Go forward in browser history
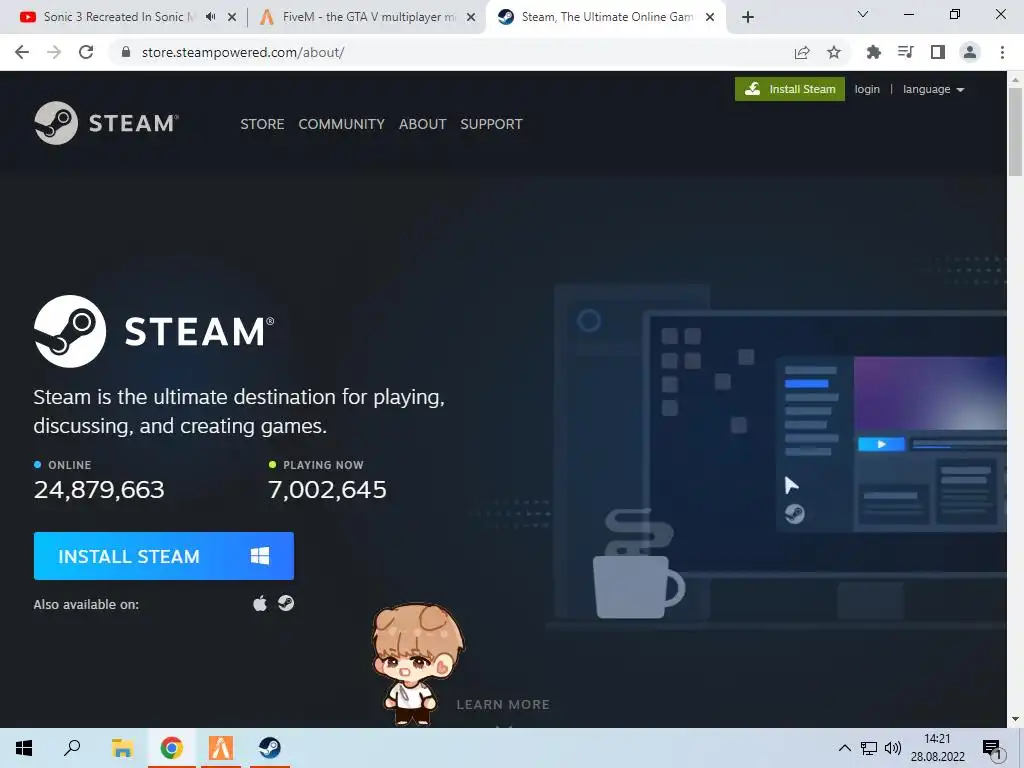The width and height of the screenshot is (1024, 768). [54, 52]
